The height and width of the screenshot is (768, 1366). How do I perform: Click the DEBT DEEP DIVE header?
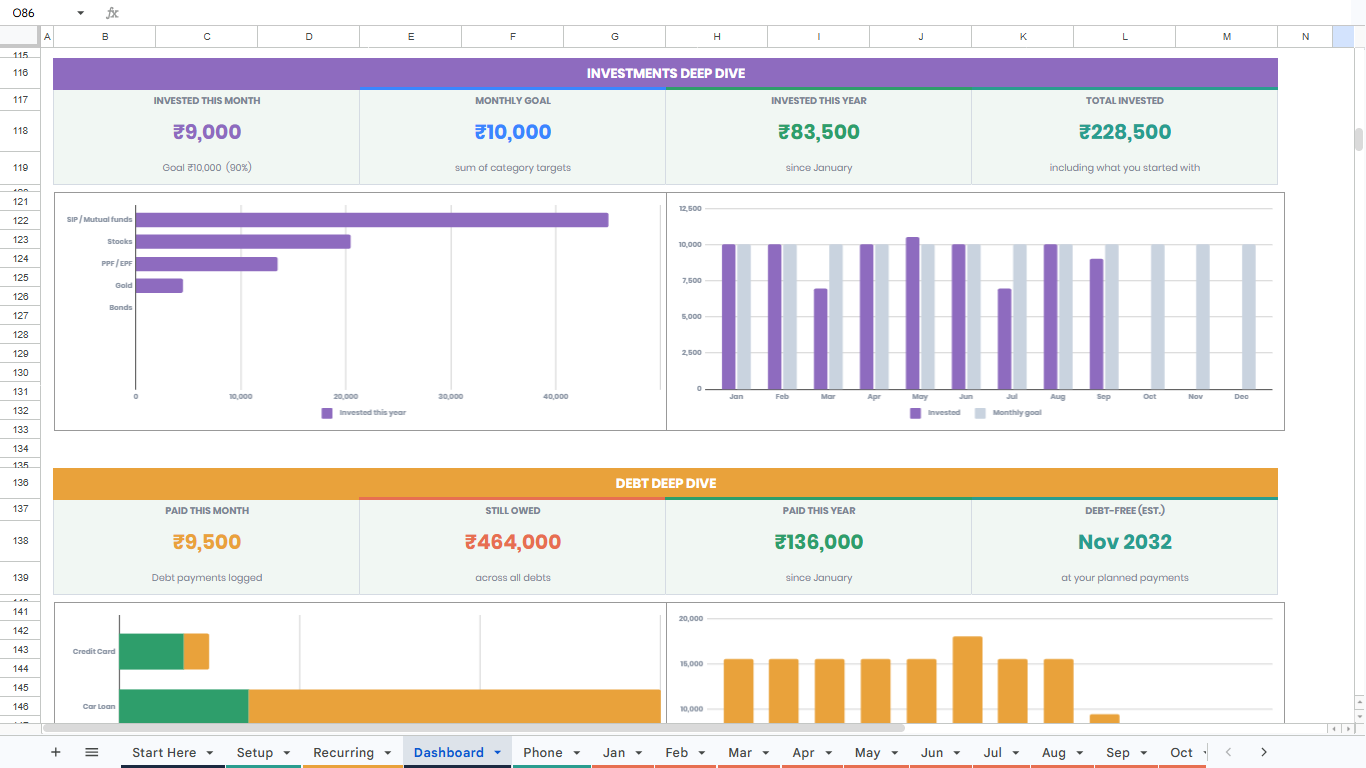[x=665, y=483]
